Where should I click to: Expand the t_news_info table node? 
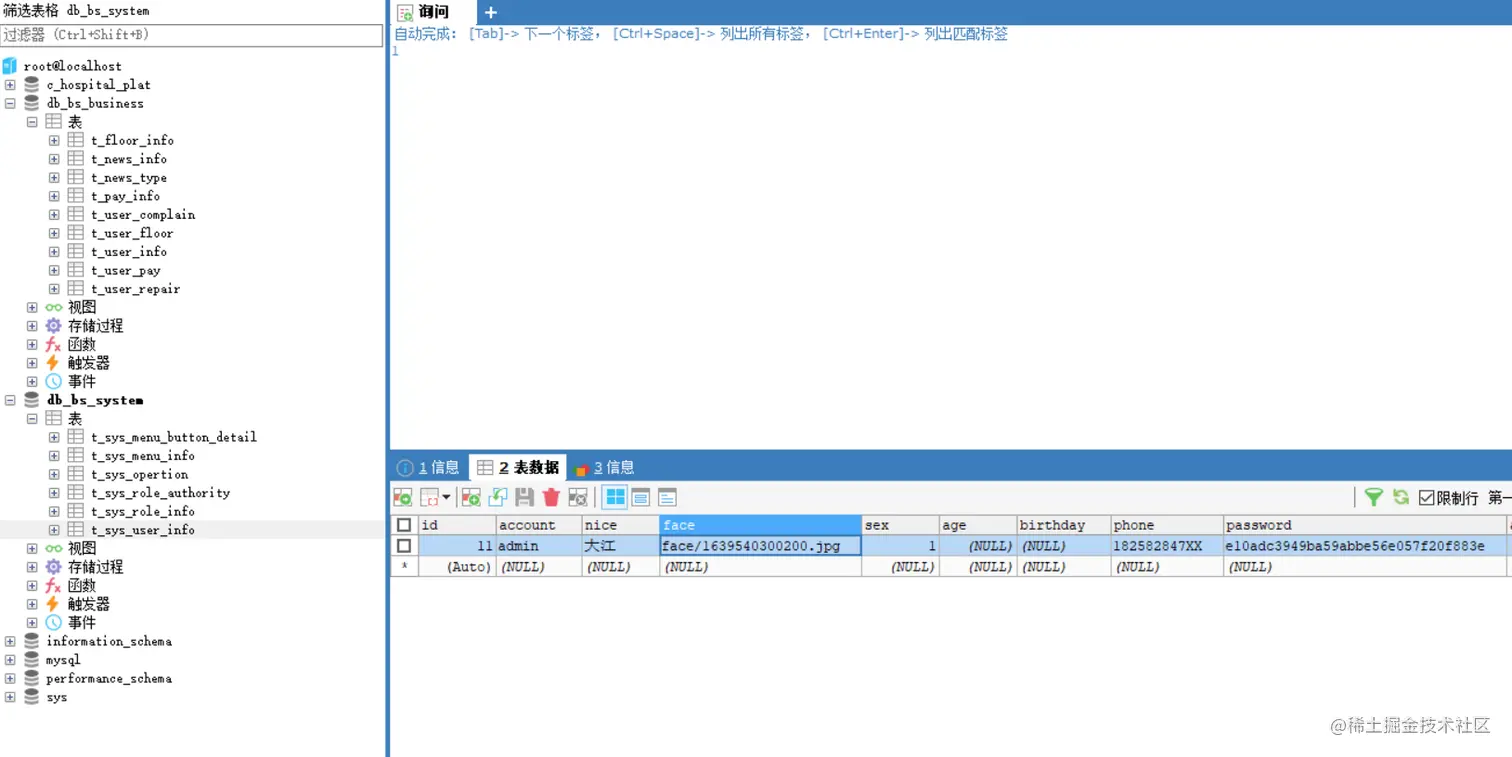54,159
